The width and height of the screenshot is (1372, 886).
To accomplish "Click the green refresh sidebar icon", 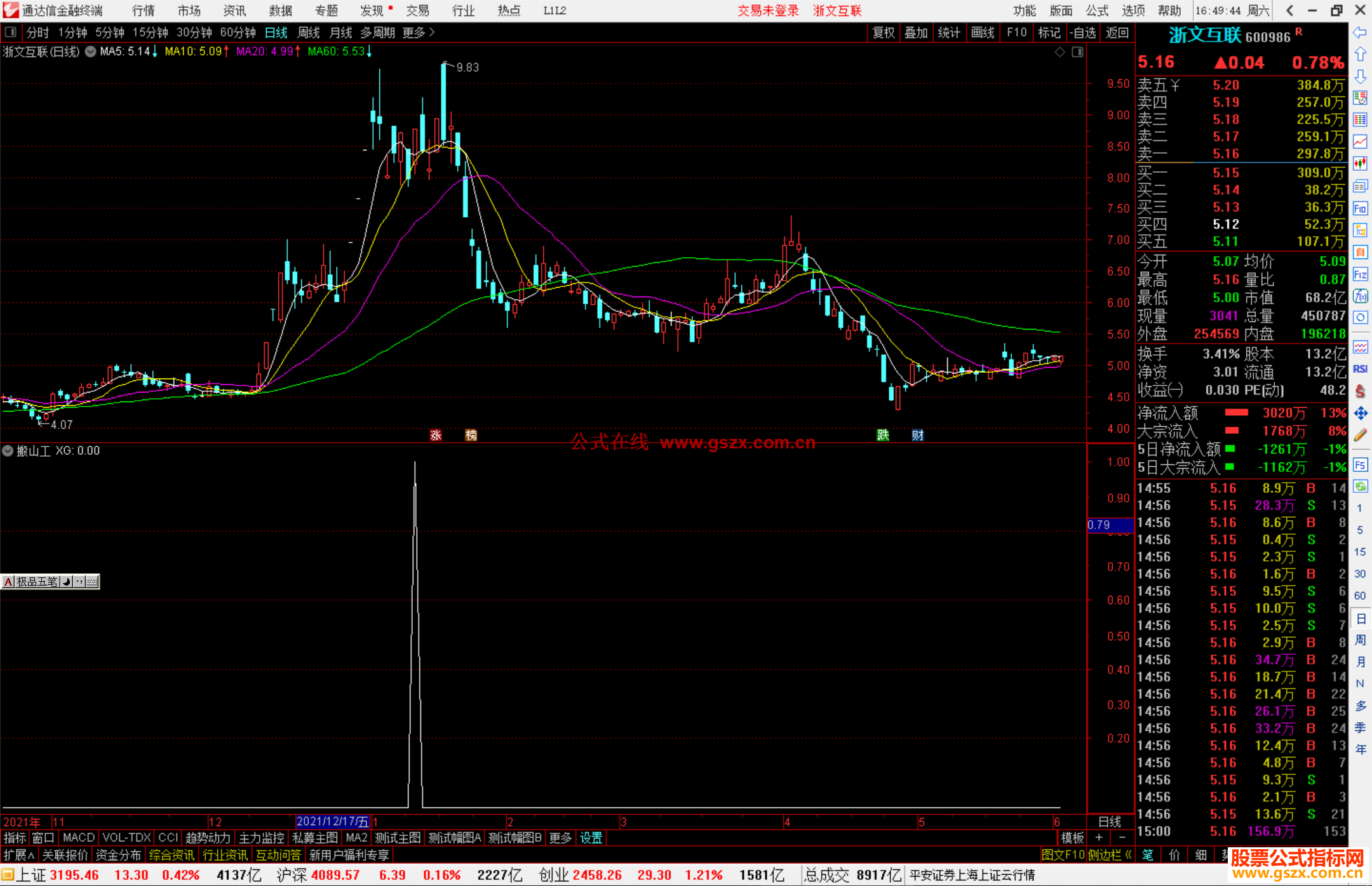I will [x=1360, y=487].
